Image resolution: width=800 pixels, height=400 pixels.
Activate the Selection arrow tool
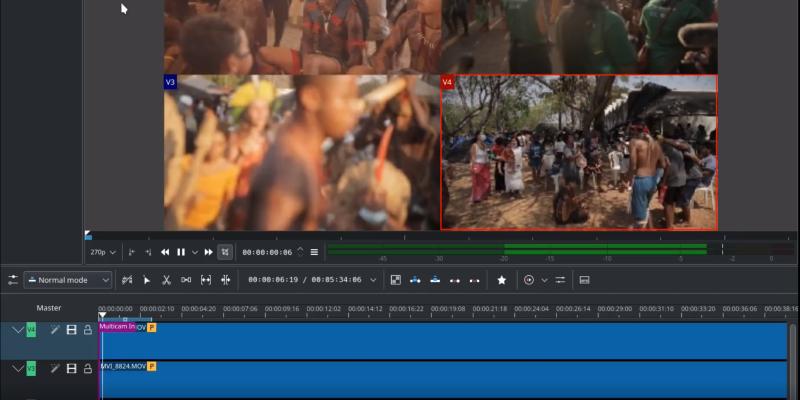[x=146, y=280]
